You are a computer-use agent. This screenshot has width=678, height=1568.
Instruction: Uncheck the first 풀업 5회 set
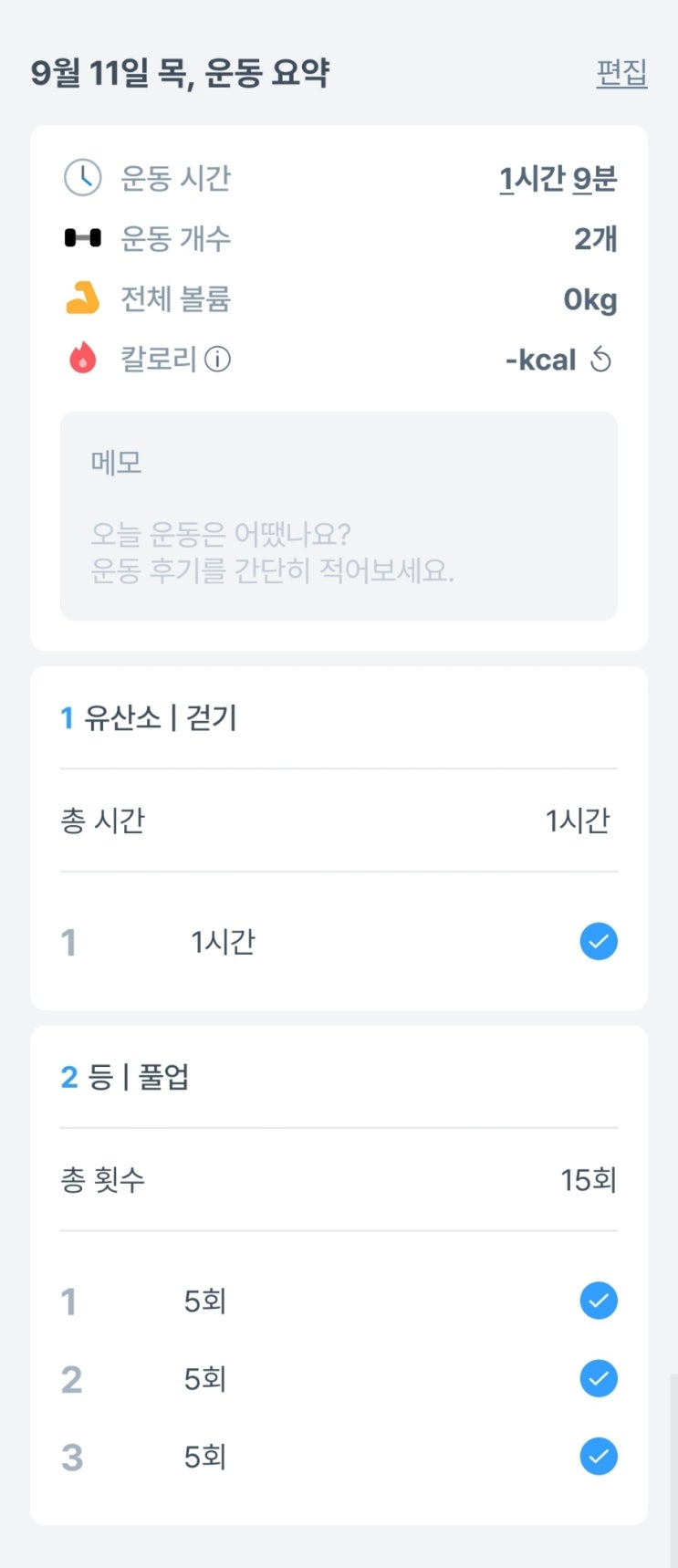599,1301
